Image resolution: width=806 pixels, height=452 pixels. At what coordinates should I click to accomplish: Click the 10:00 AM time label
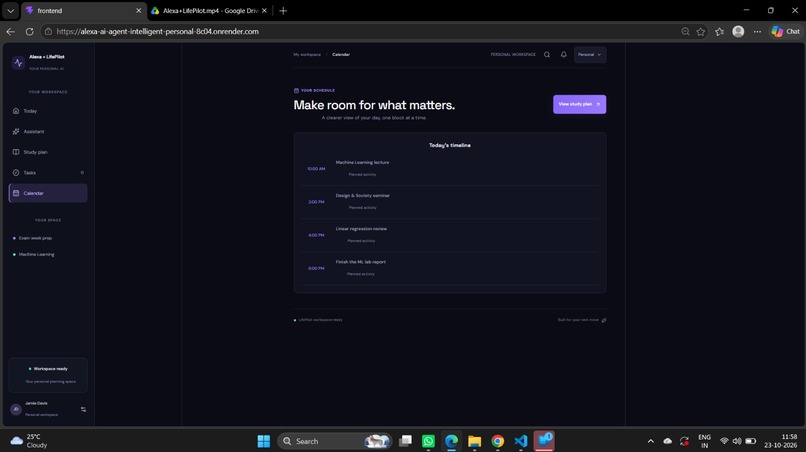point(316,169)
